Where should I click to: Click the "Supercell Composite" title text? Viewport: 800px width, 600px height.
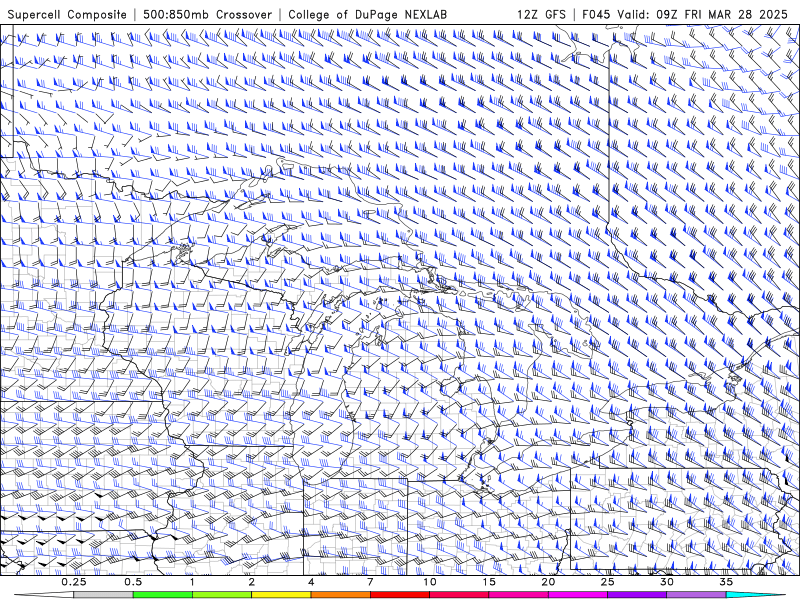pyautogui.click(x=67, y=14)
